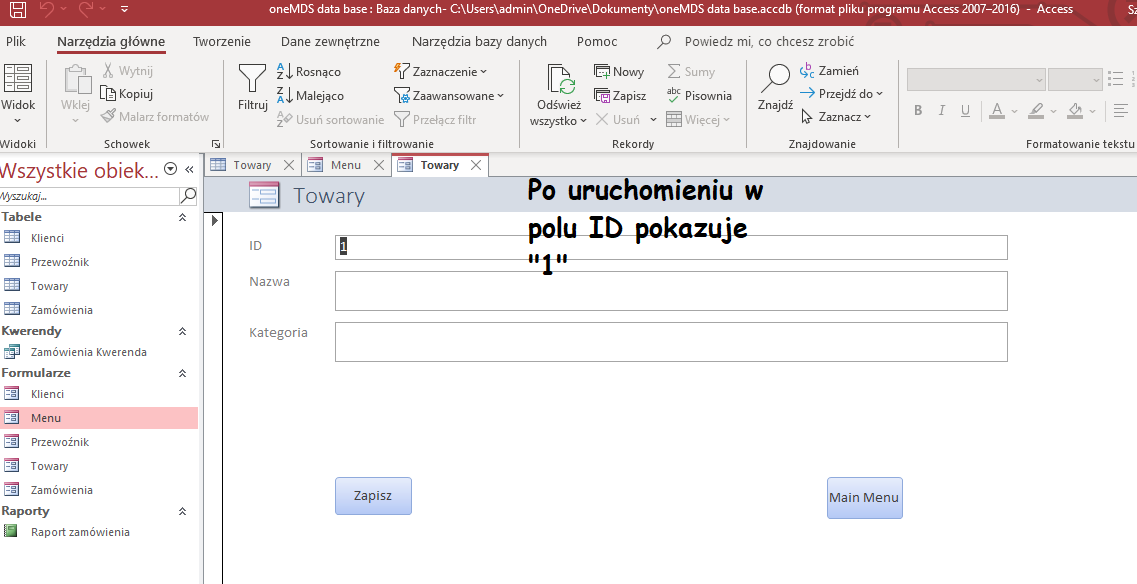
Task: Click the Znajdź magnifier icon
Action: point(774,78)
